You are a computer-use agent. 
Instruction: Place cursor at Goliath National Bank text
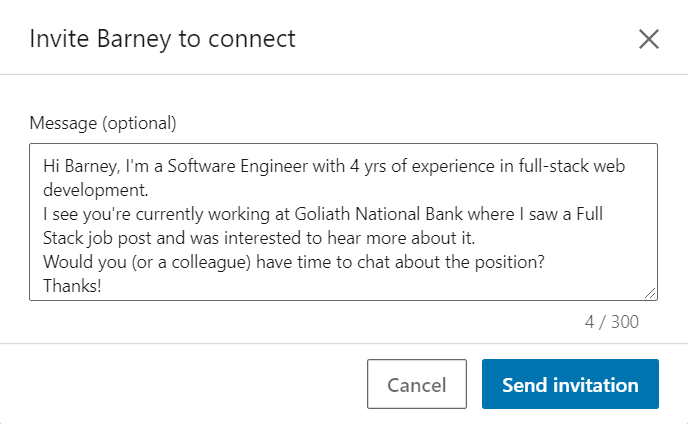379,214
